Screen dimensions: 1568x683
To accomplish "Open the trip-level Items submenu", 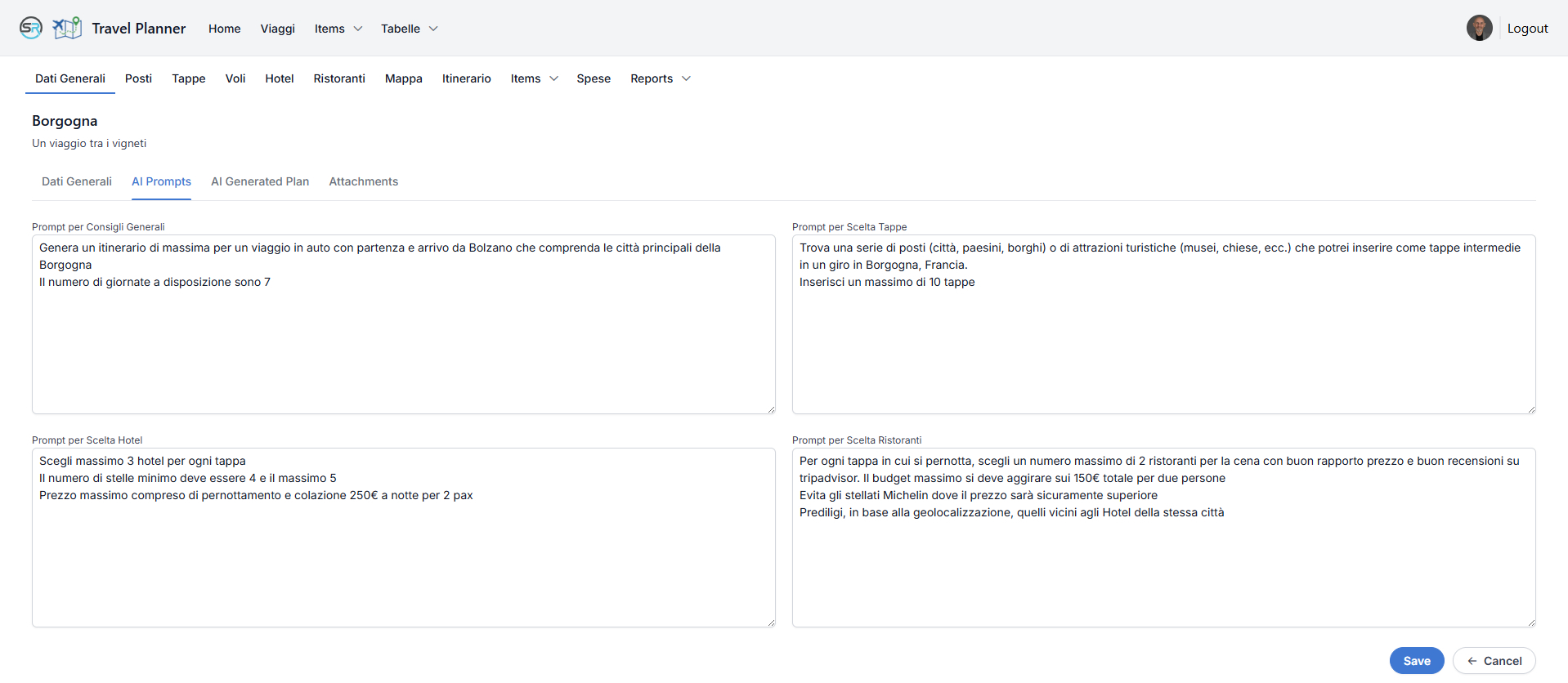I will [534, 78].
